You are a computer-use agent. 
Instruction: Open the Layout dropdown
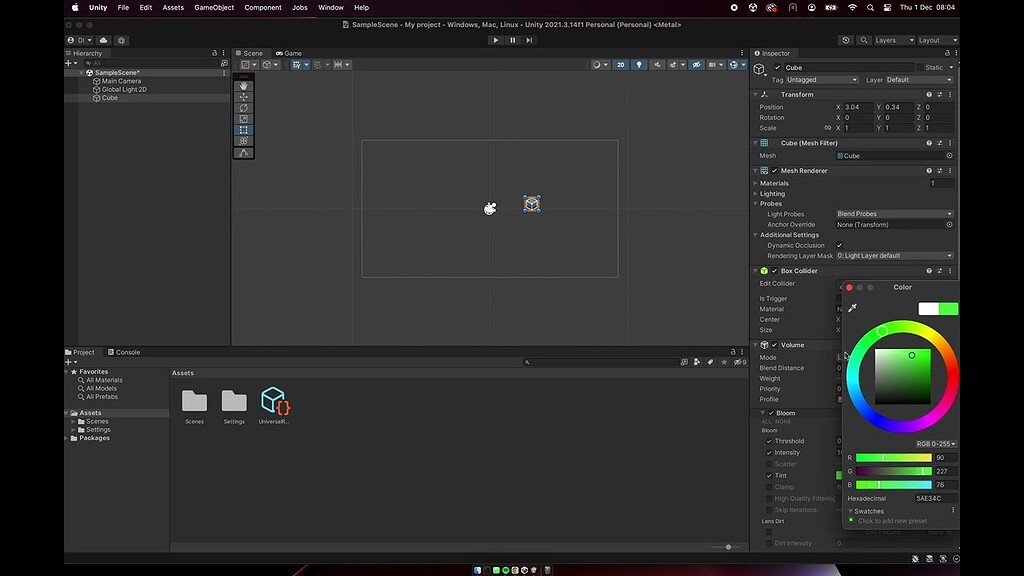tap(938, 40)
